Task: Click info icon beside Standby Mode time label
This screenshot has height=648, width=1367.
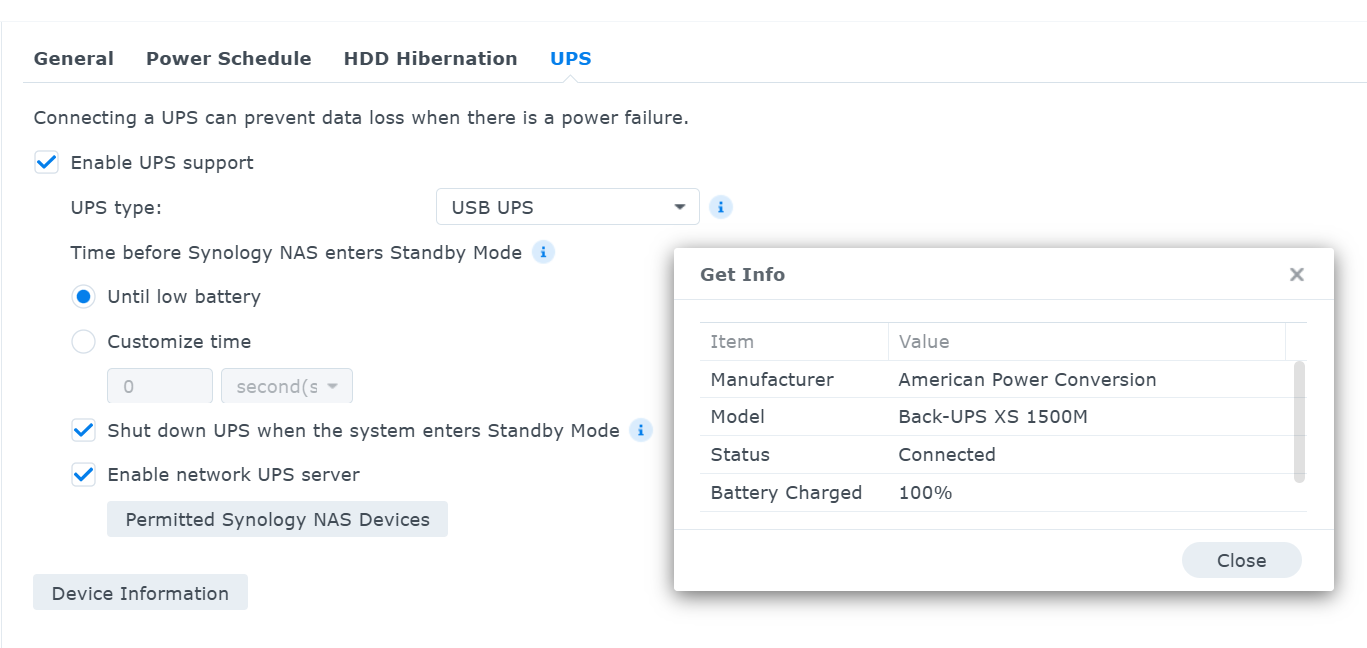Action: (543, 252)
